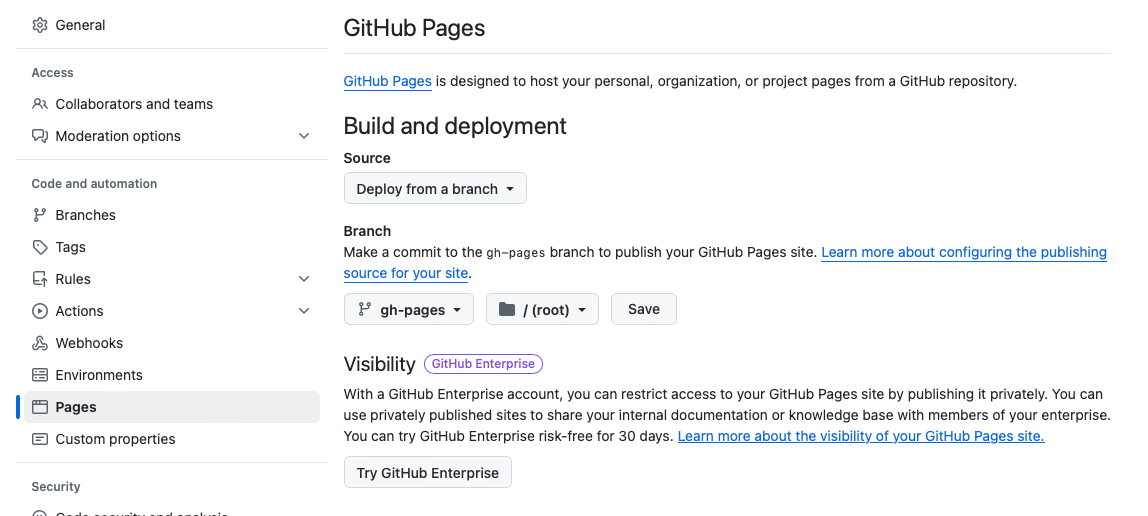
Task: Click the Moderation options comment icon
Action: 40,136
